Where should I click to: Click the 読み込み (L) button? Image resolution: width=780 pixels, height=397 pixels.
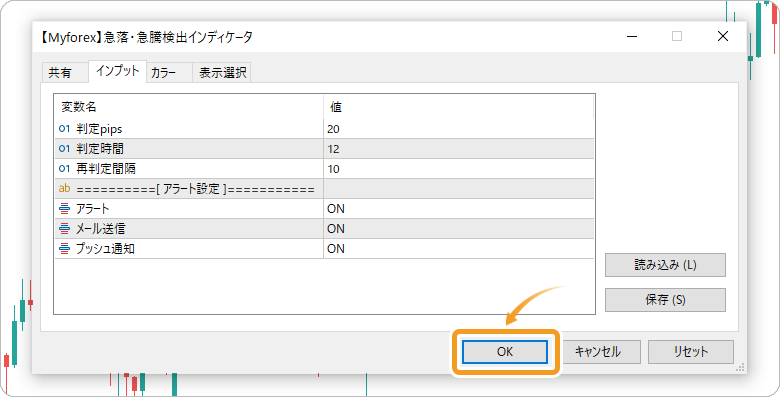click(x=665, y=265)
